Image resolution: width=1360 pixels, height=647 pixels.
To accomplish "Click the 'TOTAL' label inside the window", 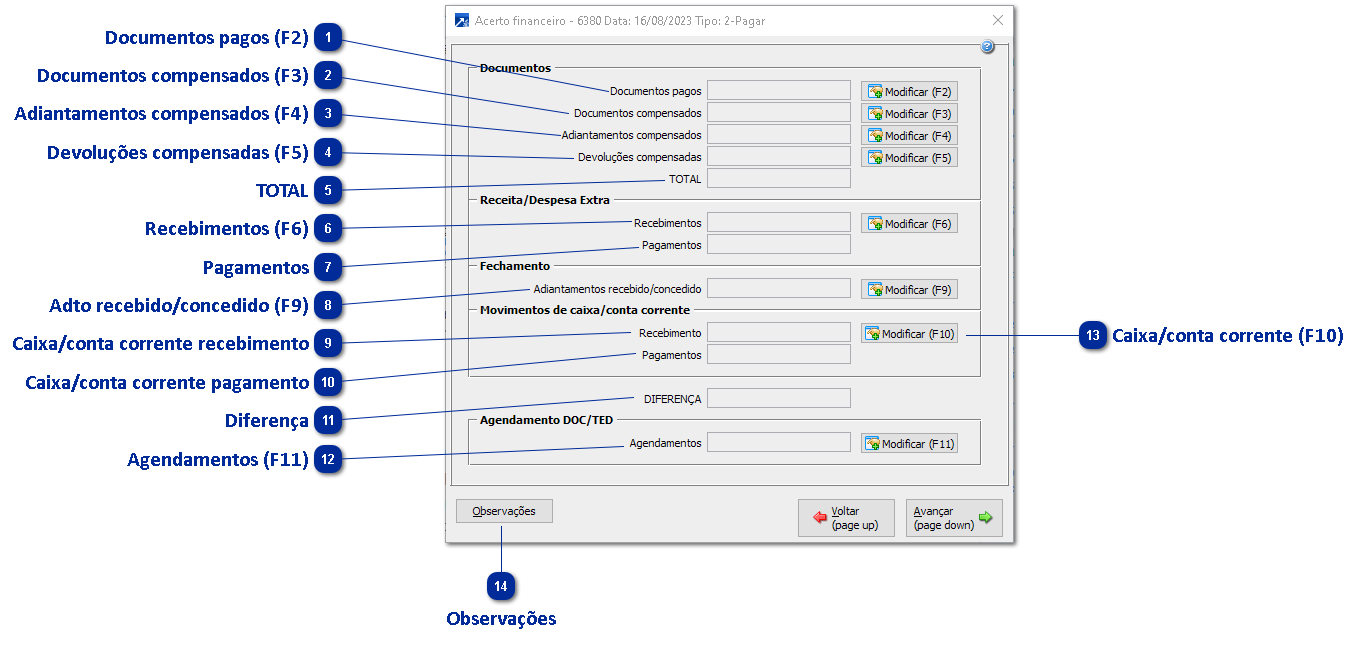I will (x=685, y=179).
